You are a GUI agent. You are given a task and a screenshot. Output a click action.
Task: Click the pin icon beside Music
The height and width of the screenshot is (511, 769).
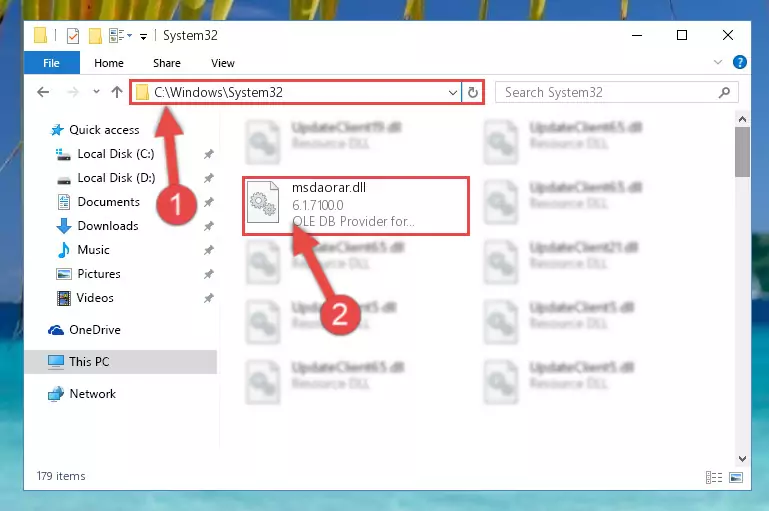[208, 250]
